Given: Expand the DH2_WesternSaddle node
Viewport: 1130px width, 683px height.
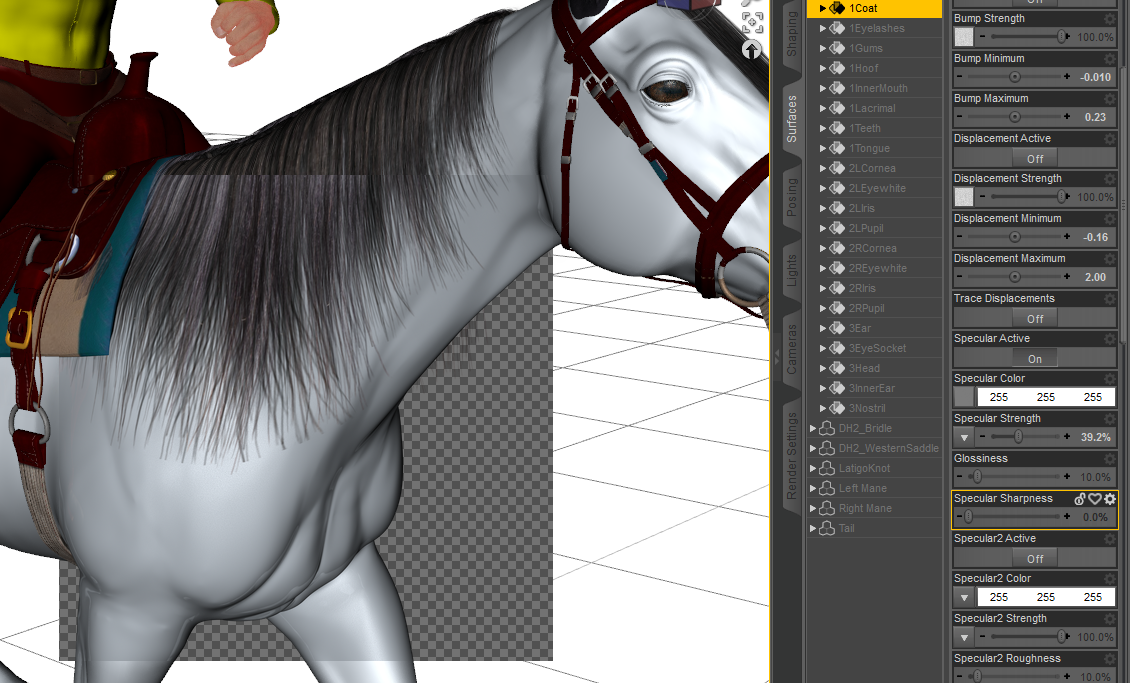Looking at the screenshot, I should pyautogui.click(x=813, y=448).
